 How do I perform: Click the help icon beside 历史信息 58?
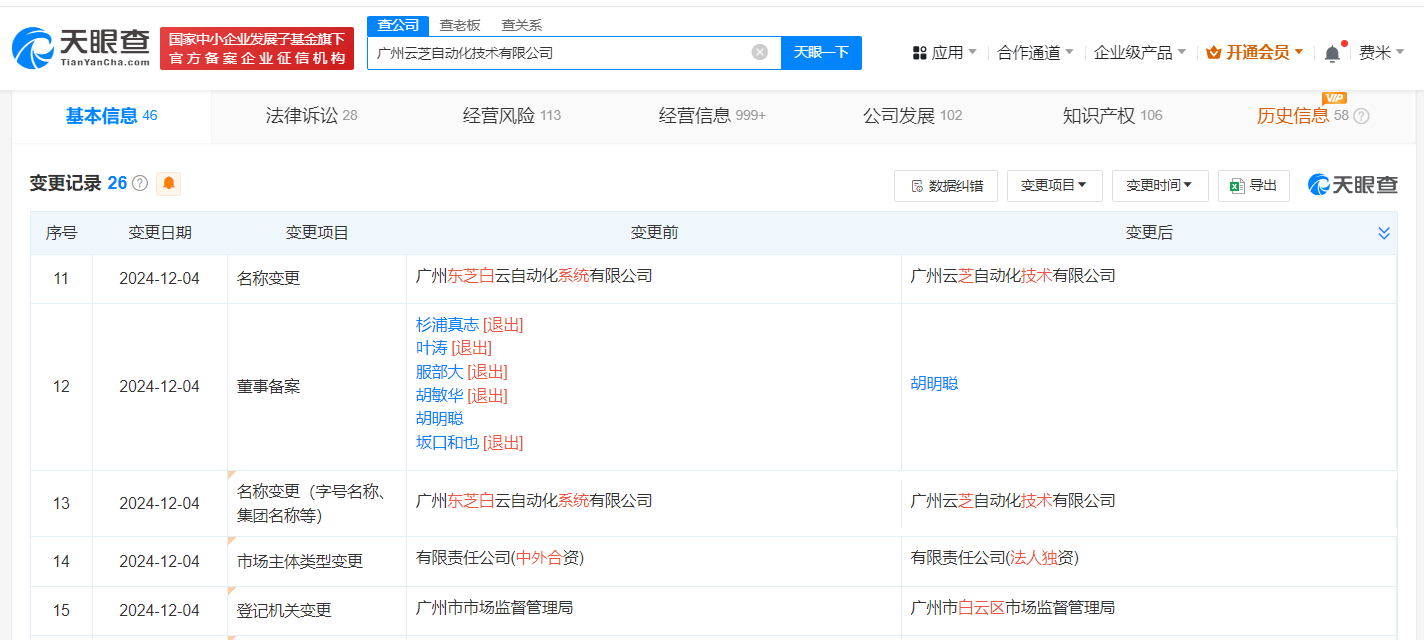(1361, 116)
